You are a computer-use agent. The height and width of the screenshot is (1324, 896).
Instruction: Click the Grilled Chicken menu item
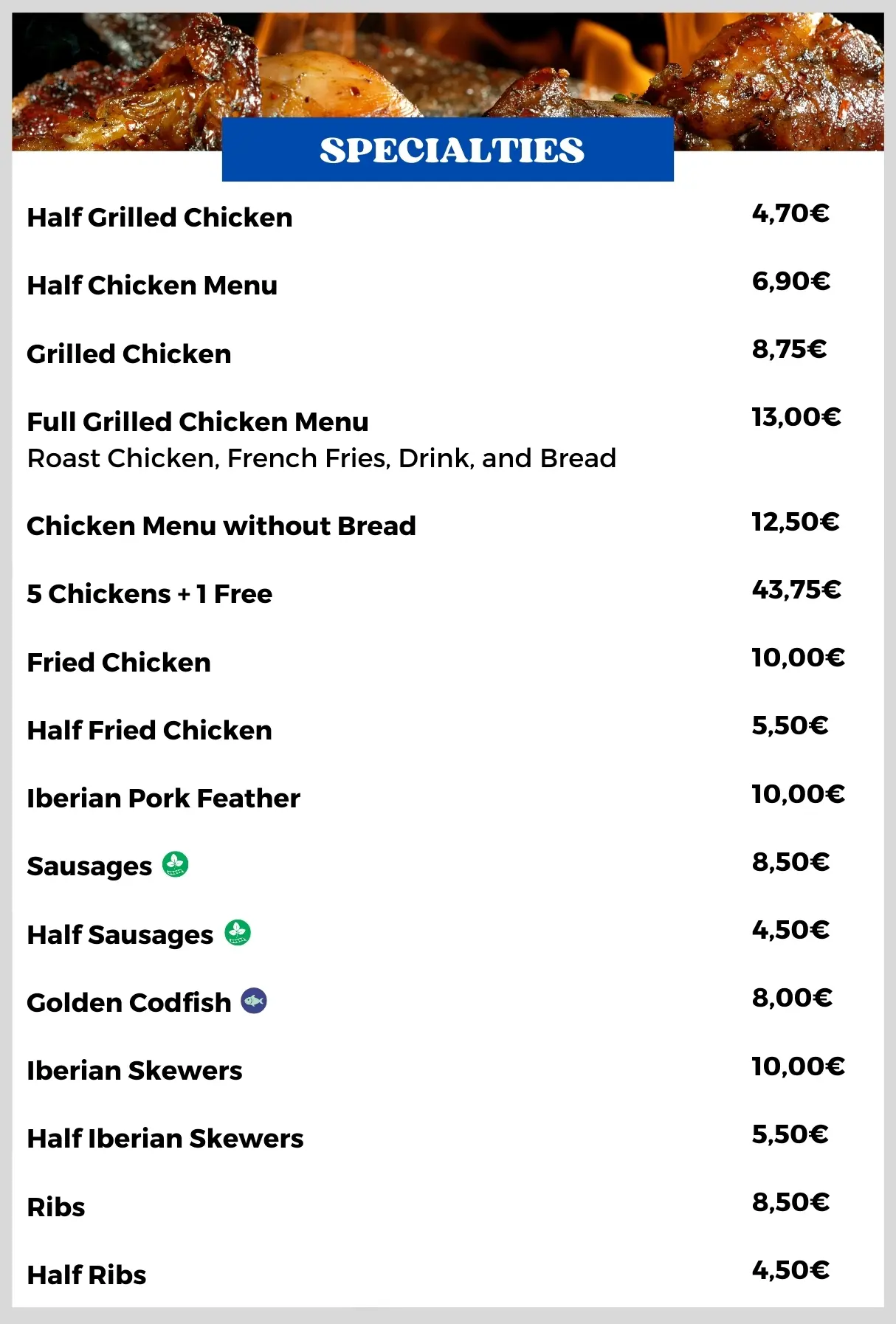coord(129,354)
